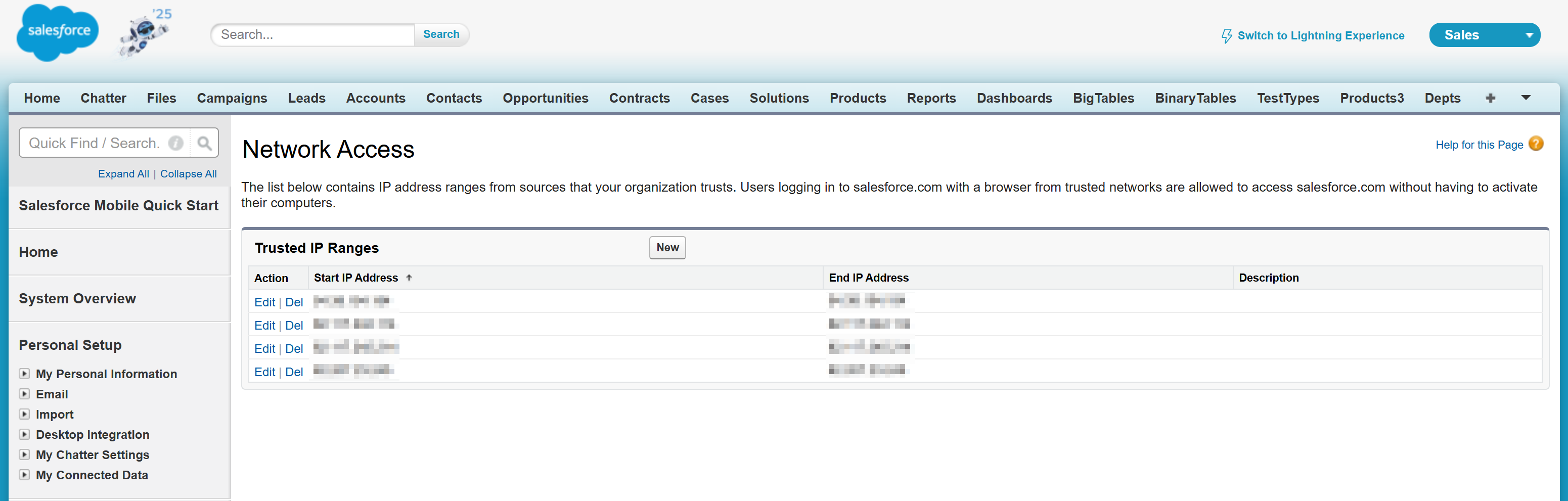Image resolution: width=1568 pixels, height=501 pixels.
Task: Click the Description column header
Action: click(x=1269, y=278)
